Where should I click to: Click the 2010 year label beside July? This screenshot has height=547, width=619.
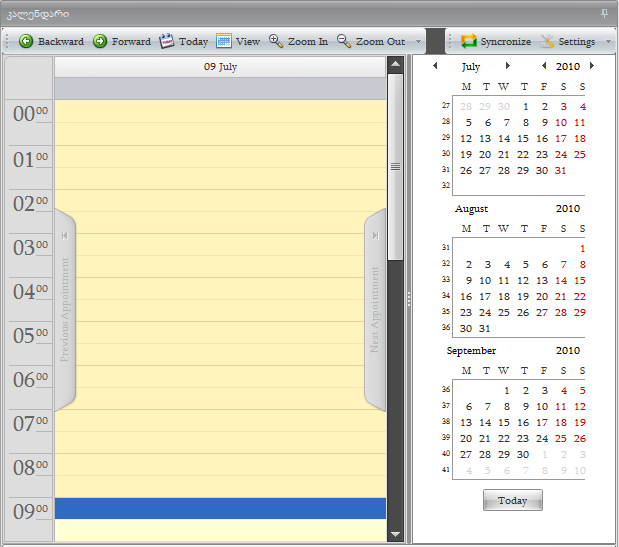pos(568,66)
